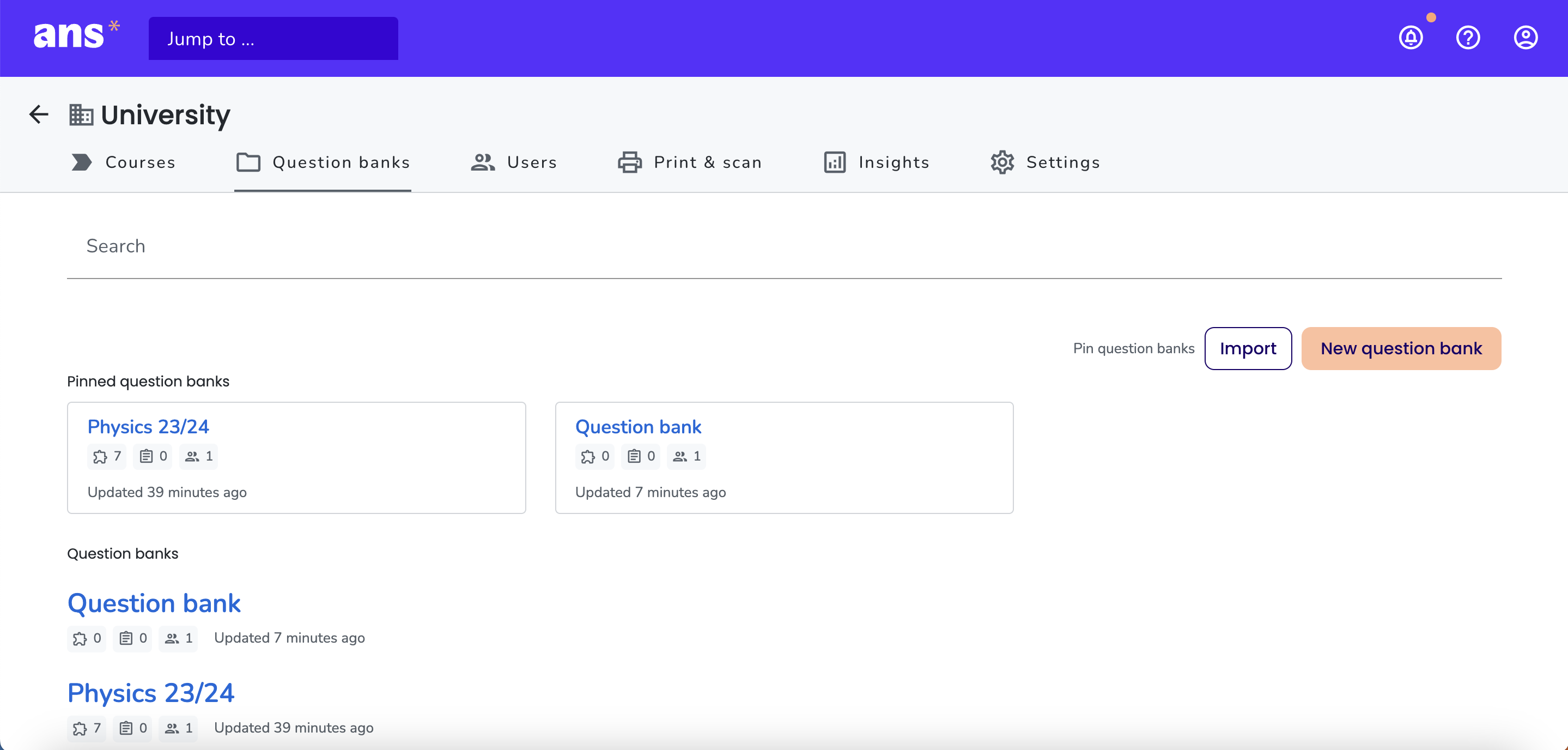Click the Search question banks field

coord(784,246)
